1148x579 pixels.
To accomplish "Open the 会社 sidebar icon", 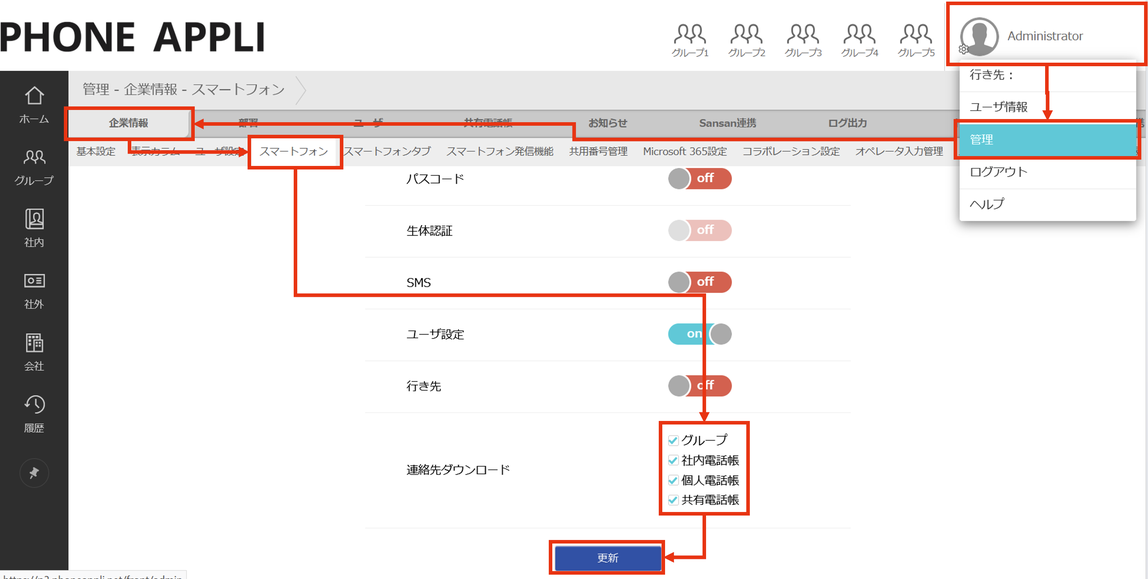I will pos(34,351).
